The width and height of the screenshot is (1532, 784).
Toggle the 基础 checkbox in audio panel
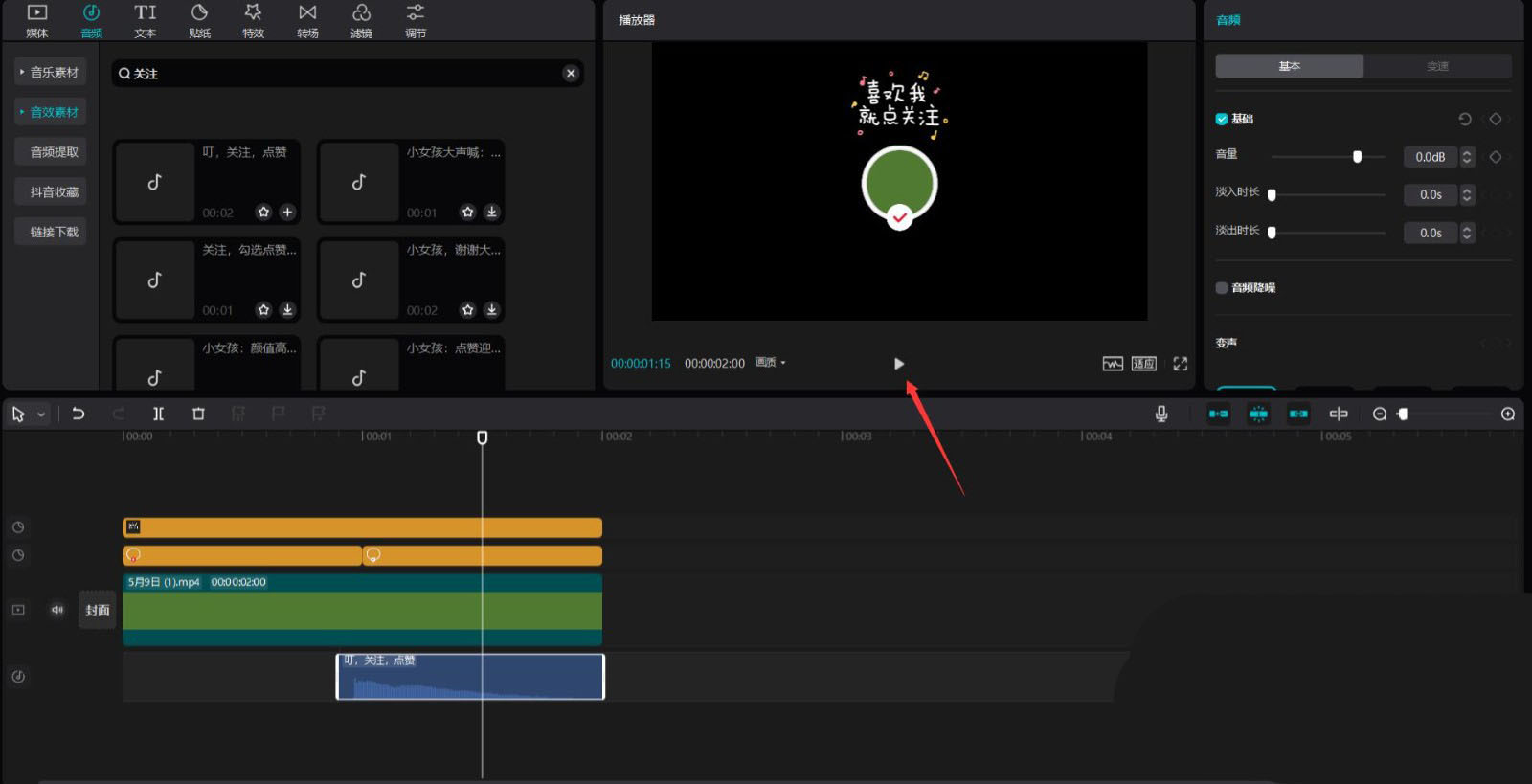[x=1222, y=120]
